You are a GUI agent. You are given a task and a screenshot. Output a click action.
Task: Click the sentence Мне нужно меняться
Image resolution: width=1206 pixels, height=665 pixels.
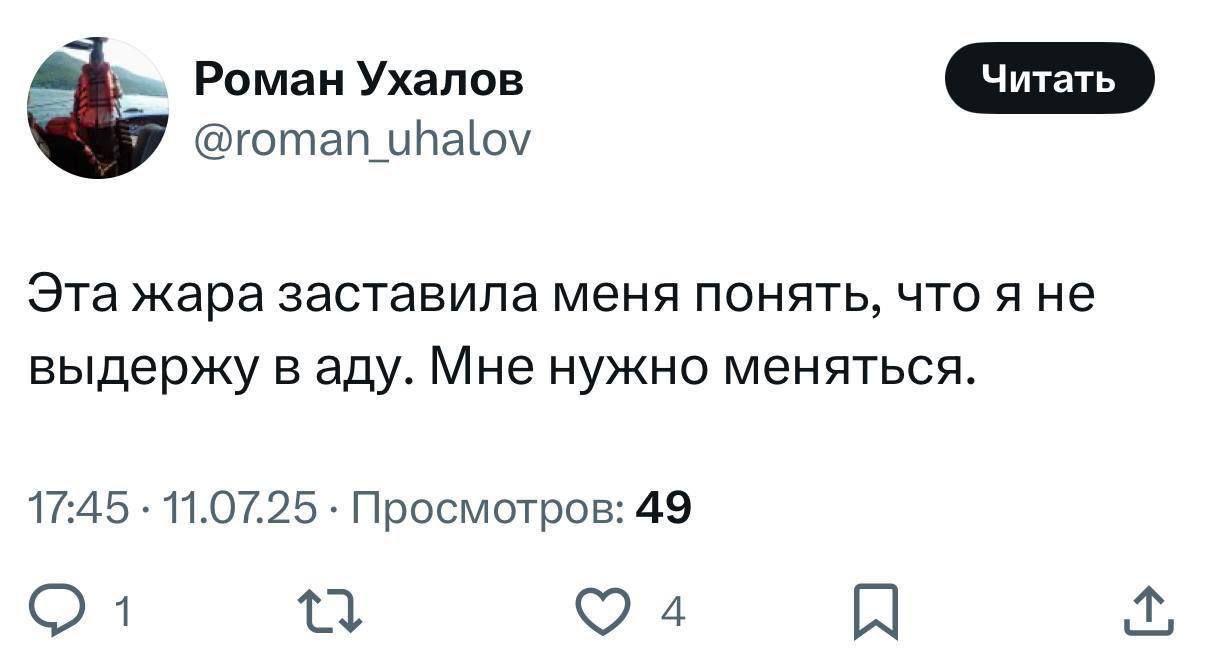pos(704,371)
